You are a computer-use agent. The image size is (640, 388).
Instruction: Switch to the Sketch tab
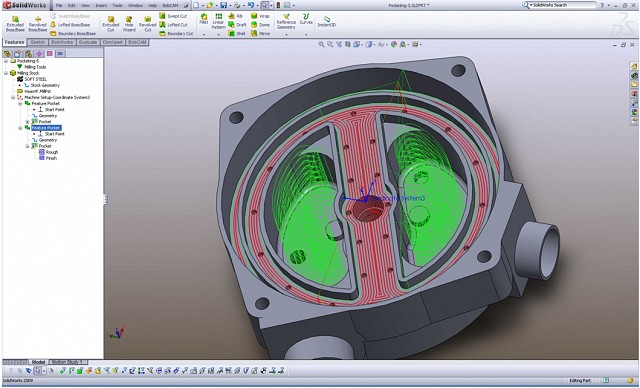[x=38, y=42]
